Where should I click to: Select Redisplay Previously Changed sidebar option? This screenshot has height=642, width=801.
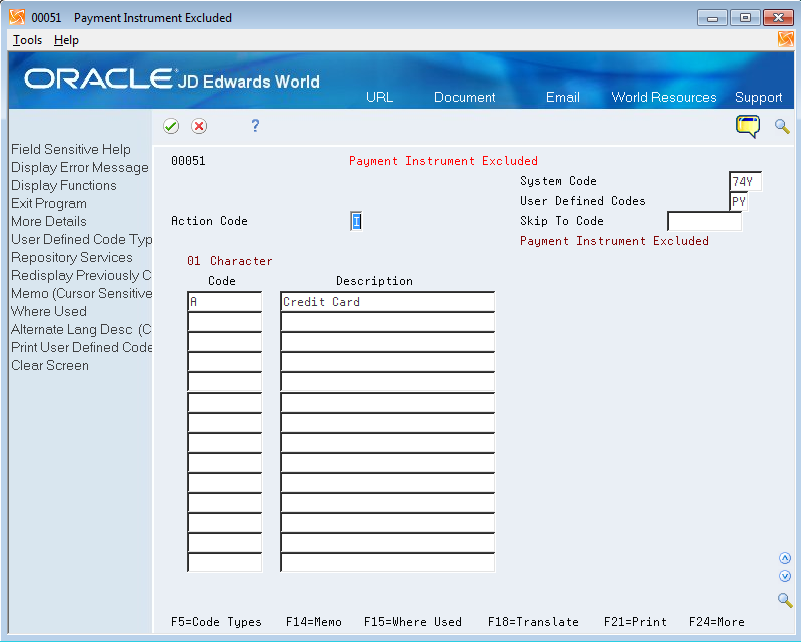pos(81,275)
